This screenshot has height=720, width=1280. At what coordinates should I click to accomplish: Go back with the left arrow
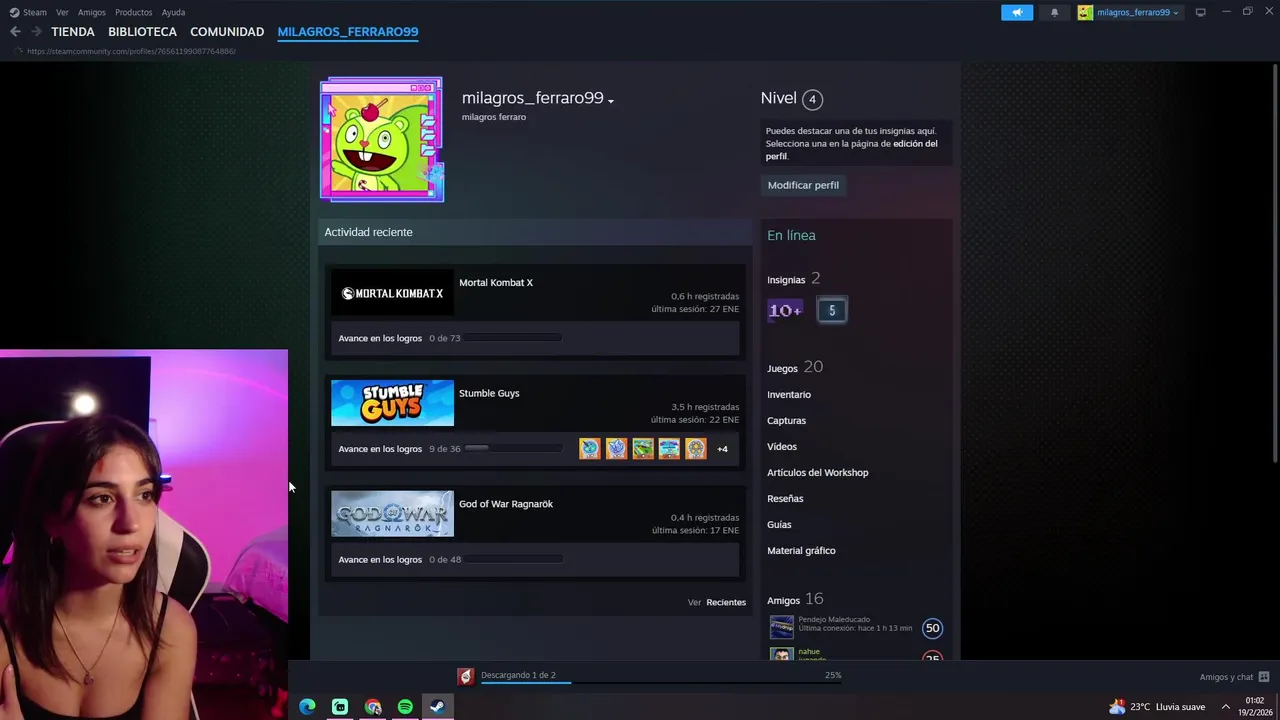click(x=15, y=32)
